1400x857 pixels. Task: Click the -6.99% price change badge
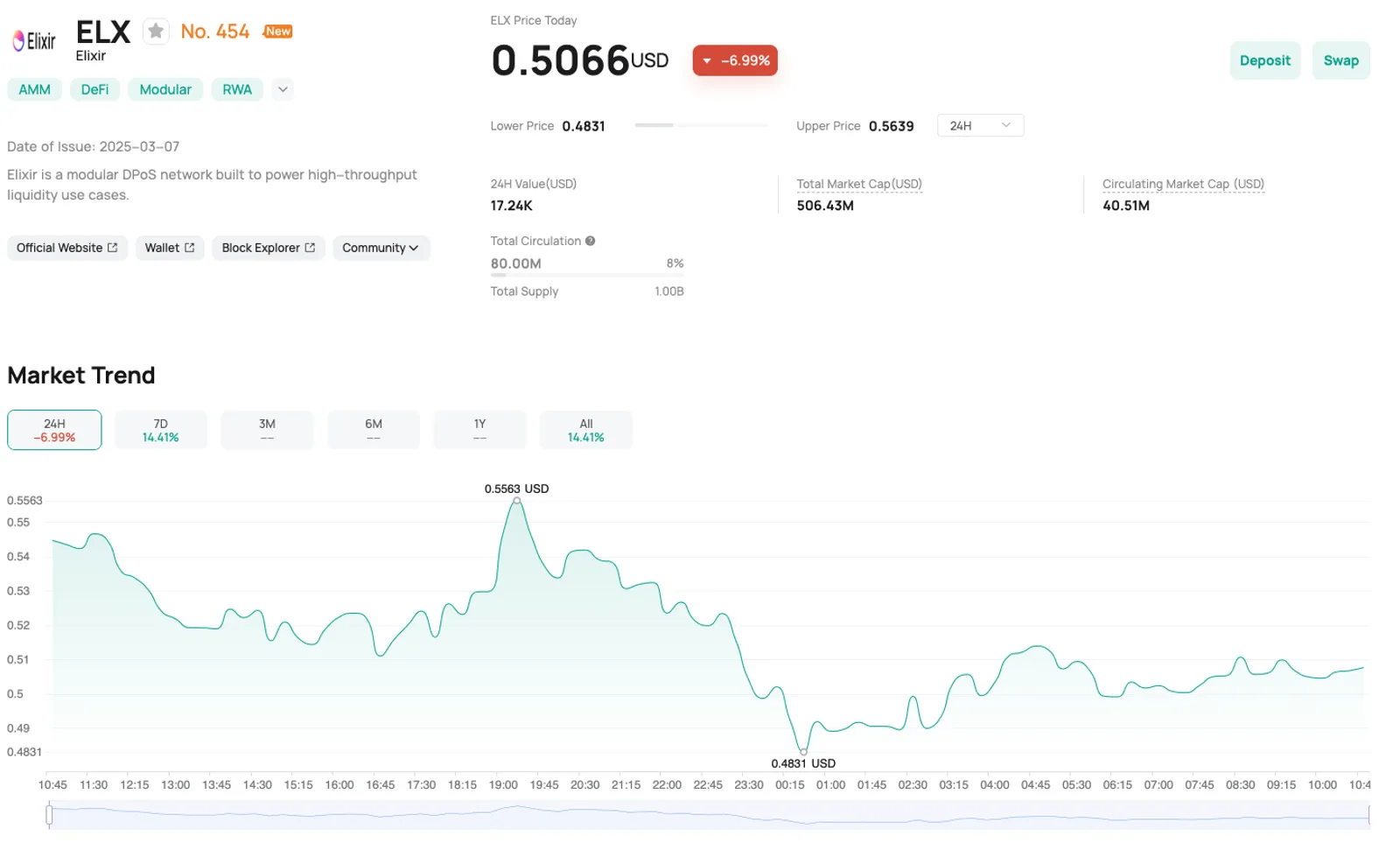[735, 60]
